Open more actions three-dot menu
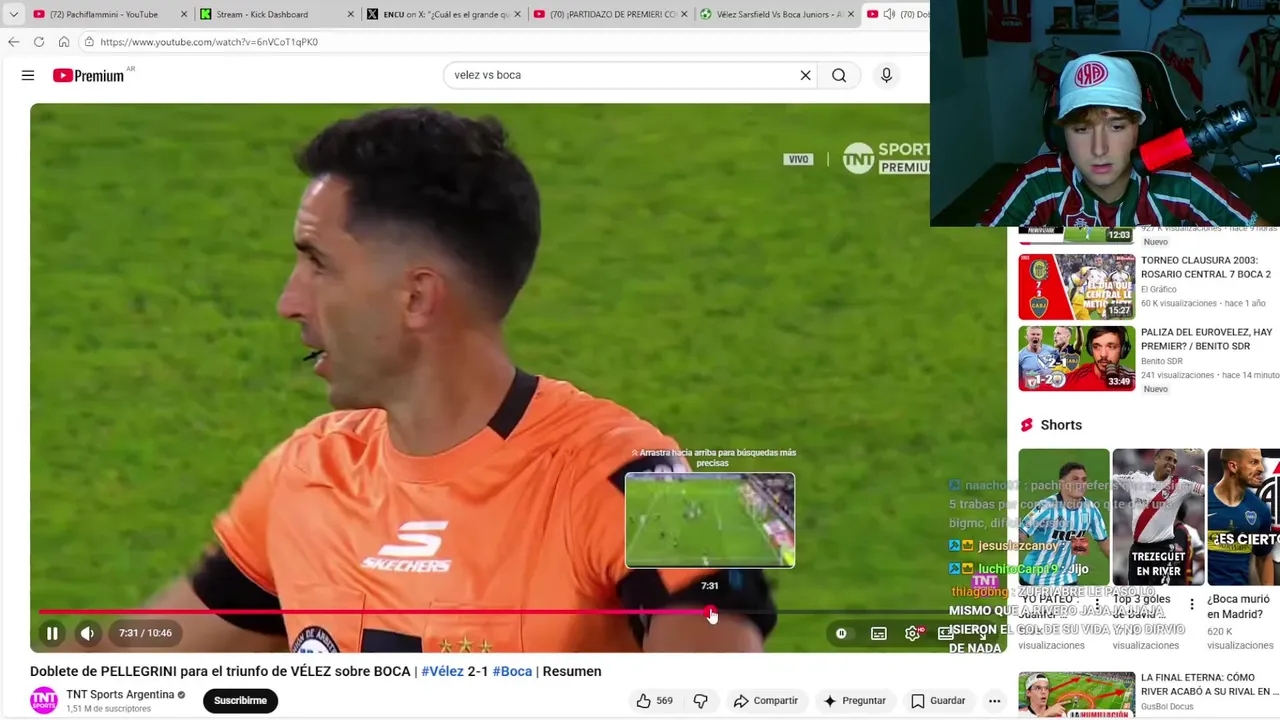 pyautogui.click(x=994, y=701)
